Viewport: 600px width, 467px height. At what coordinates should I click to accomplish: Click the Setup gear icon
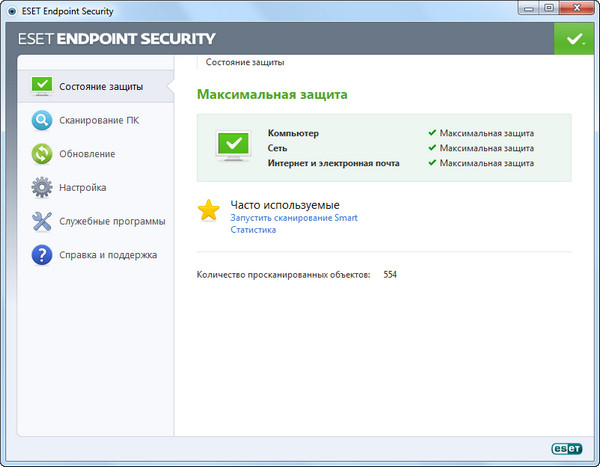coord(41,188)
